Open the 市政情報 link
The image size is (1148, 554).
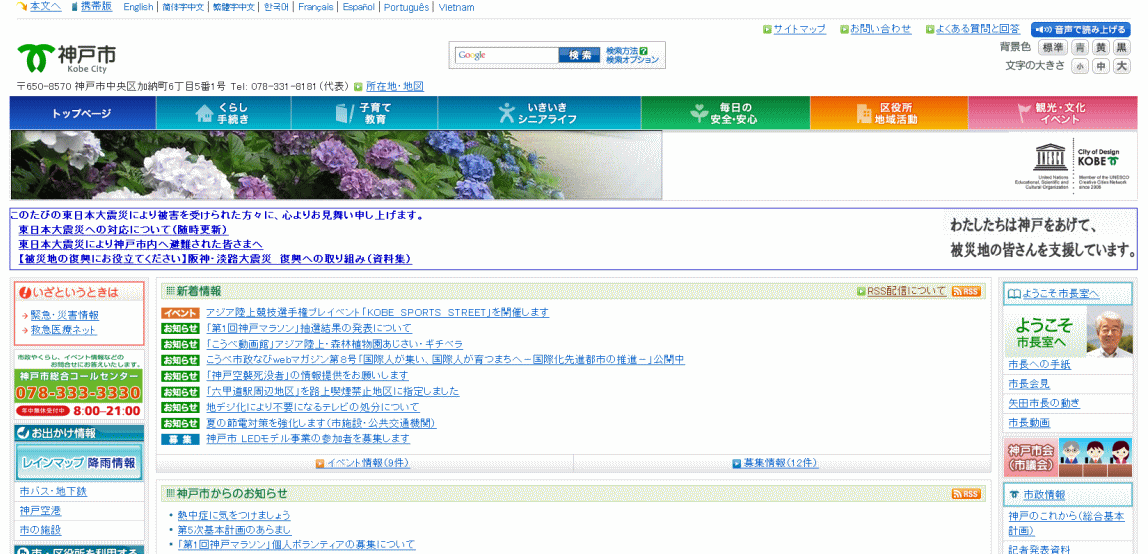tap(1044, 495)
